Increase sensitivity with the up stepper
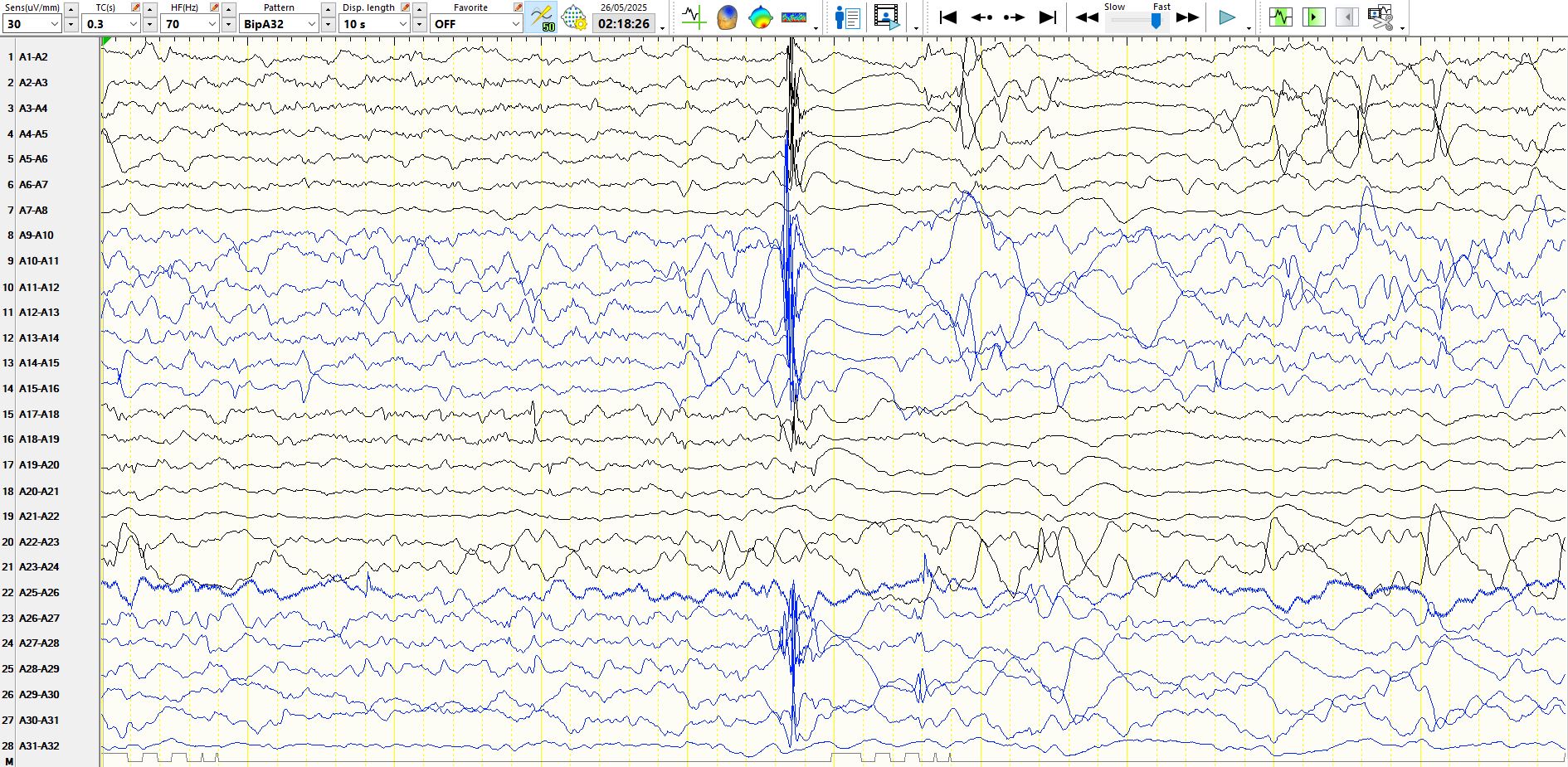Viewport: 1568px width, 767px height. click(x=71, y=8)
